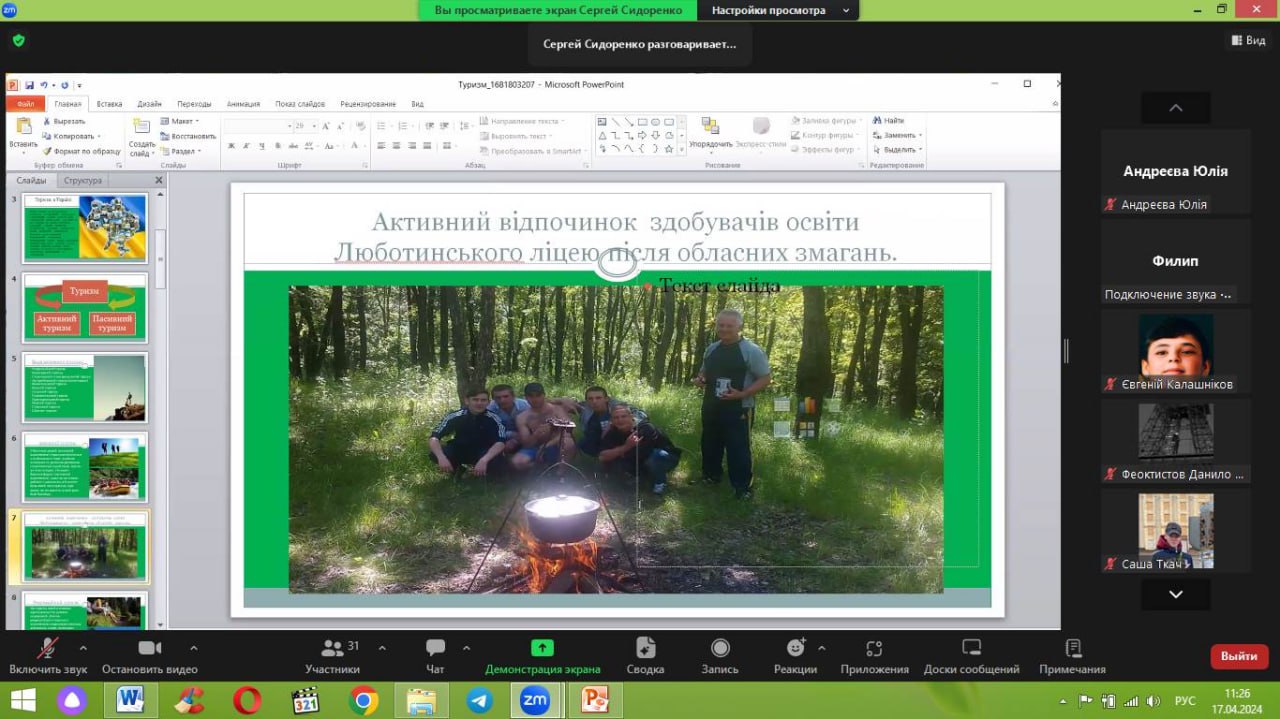Switch to the Структура pane tab

coord(82,181)
